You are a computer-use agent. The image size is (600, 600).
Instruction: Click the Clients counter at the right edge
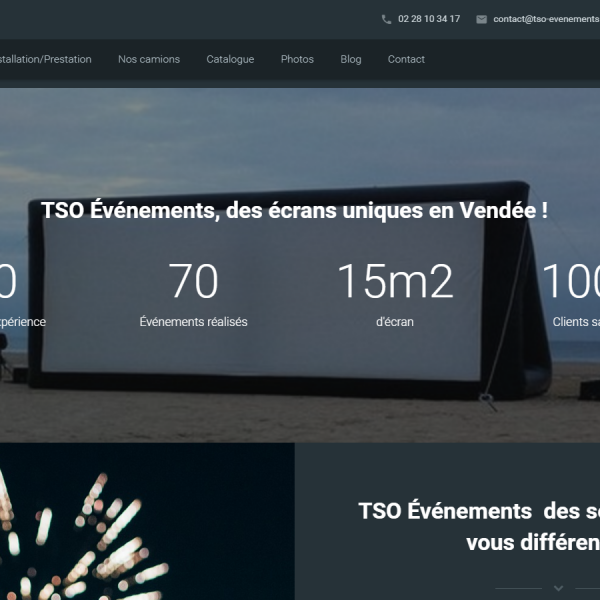571,282
